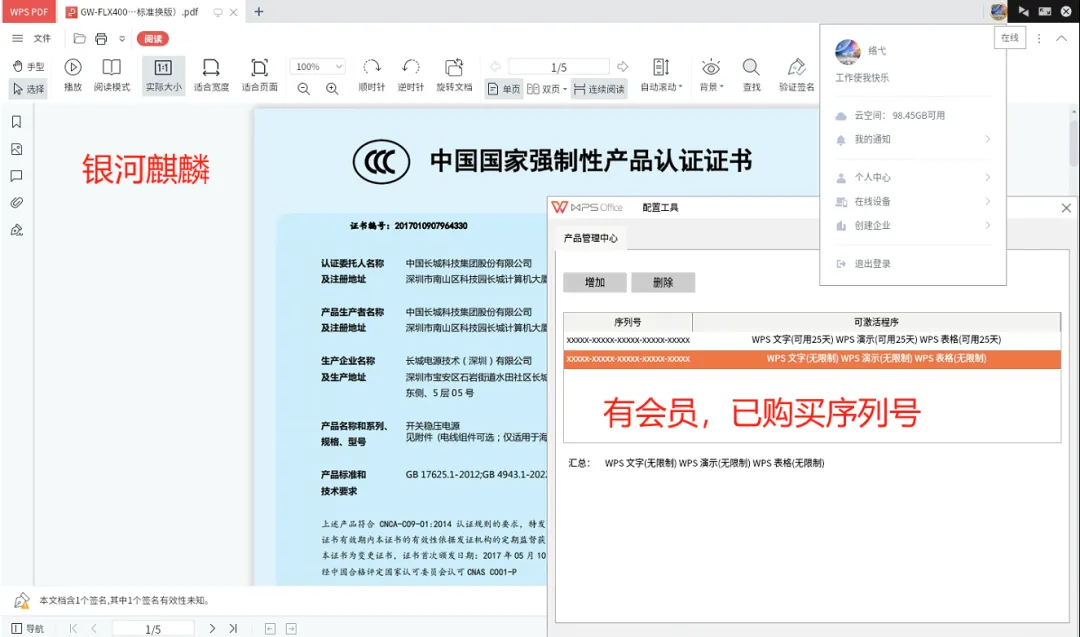Click the WPS PDF home tab
Viewport: 1080px width, 637px height.
[x=29, y=12]
